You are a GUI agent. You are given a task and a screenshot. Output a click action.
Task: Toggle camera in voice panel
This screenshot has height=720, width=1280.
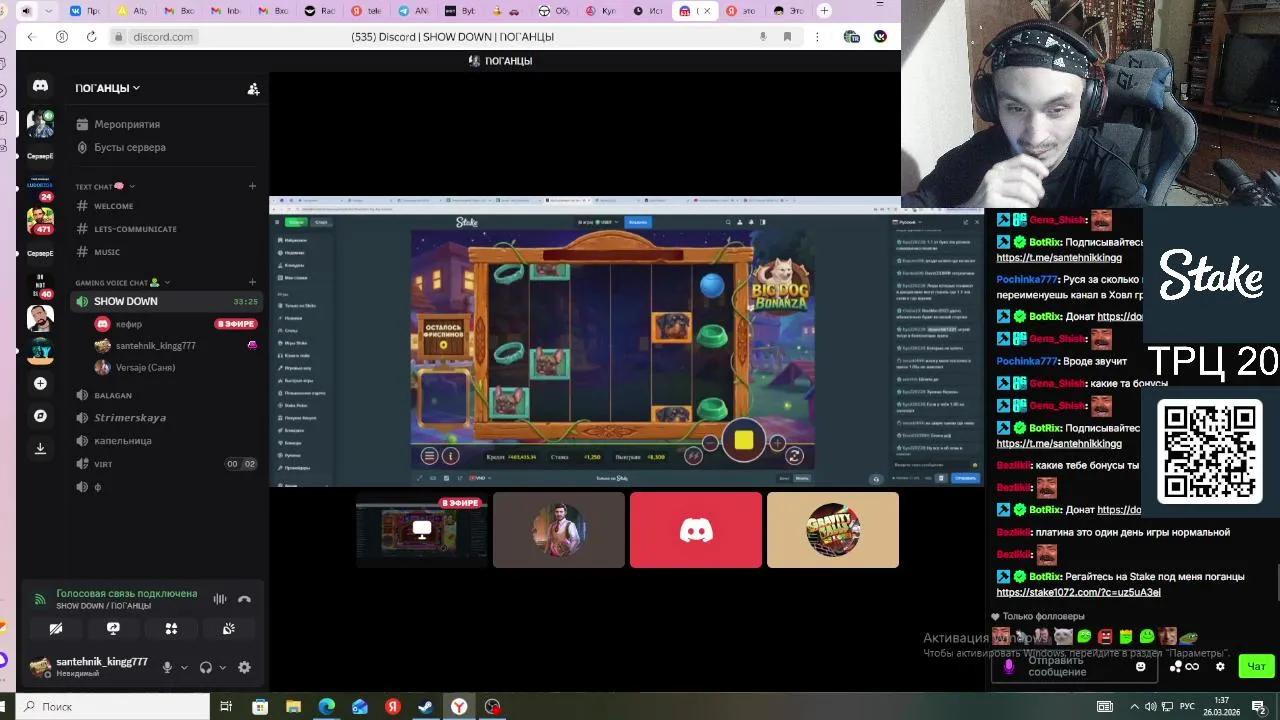pos(56,628)
